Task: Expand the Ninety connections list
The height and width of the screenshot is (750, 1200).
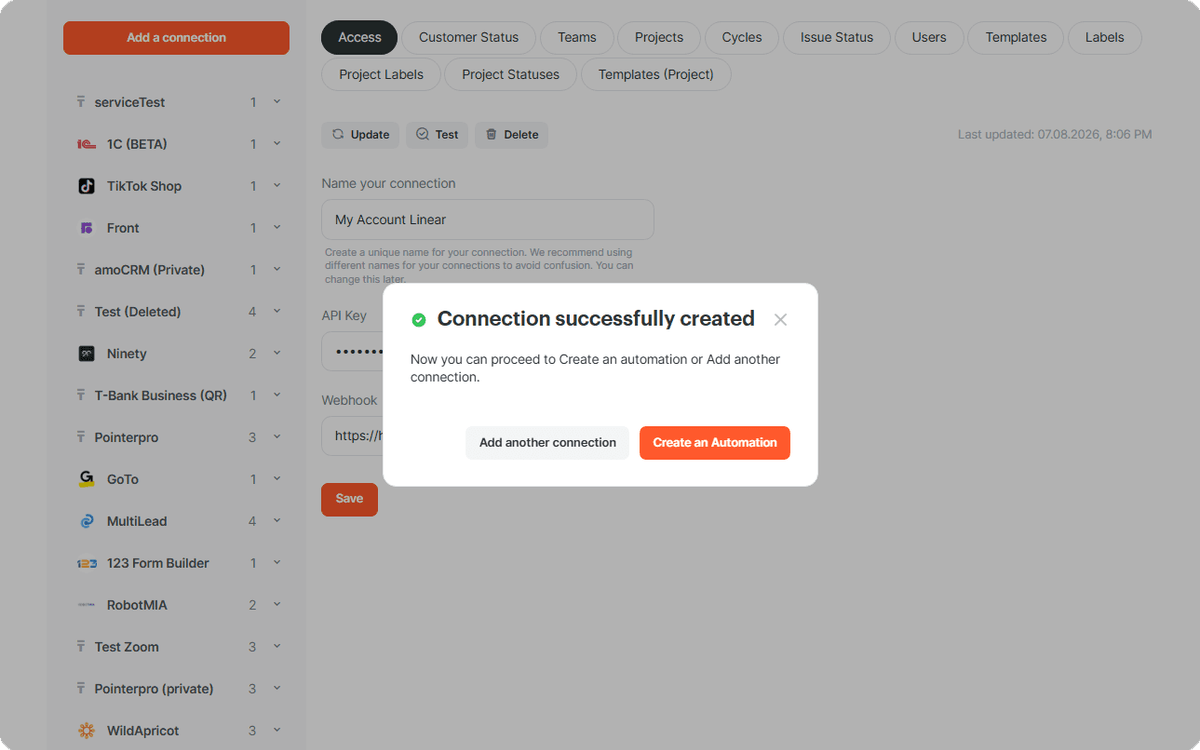Action: point(277,354)
